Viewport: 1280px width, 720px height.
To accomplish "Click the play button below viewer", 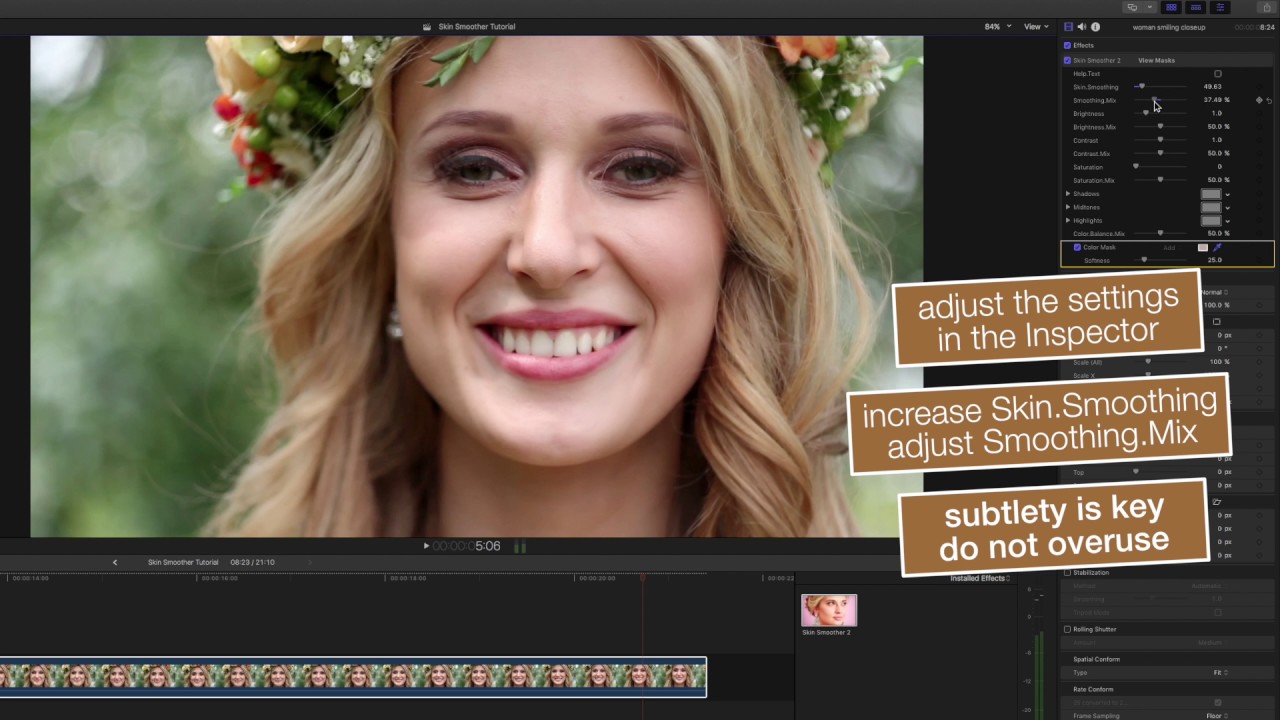I will [x=426, y=546].
